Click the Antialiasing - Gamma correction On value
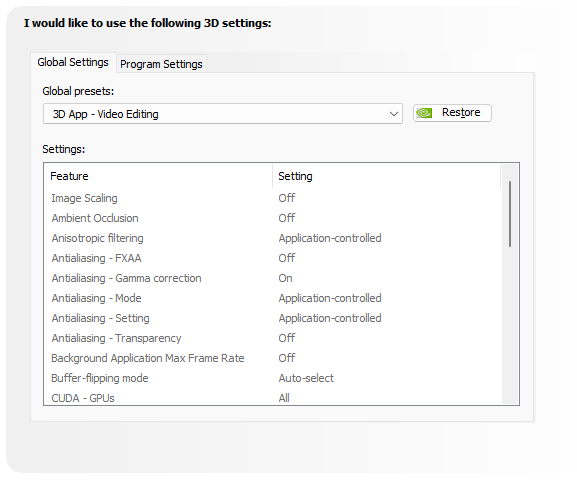577x480 pixels. pyautogui.click(x=285, y=278)
